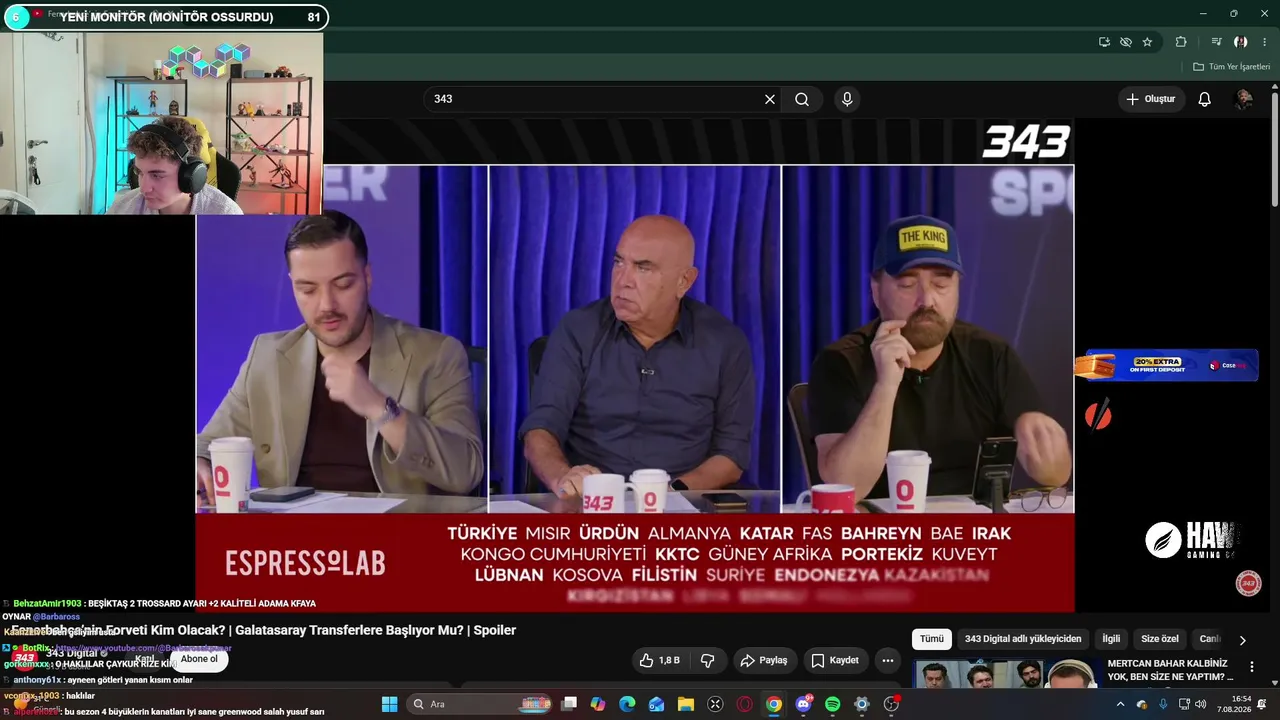Select the Tümü filter chip
1280x720 pixels.
[932, 639]
